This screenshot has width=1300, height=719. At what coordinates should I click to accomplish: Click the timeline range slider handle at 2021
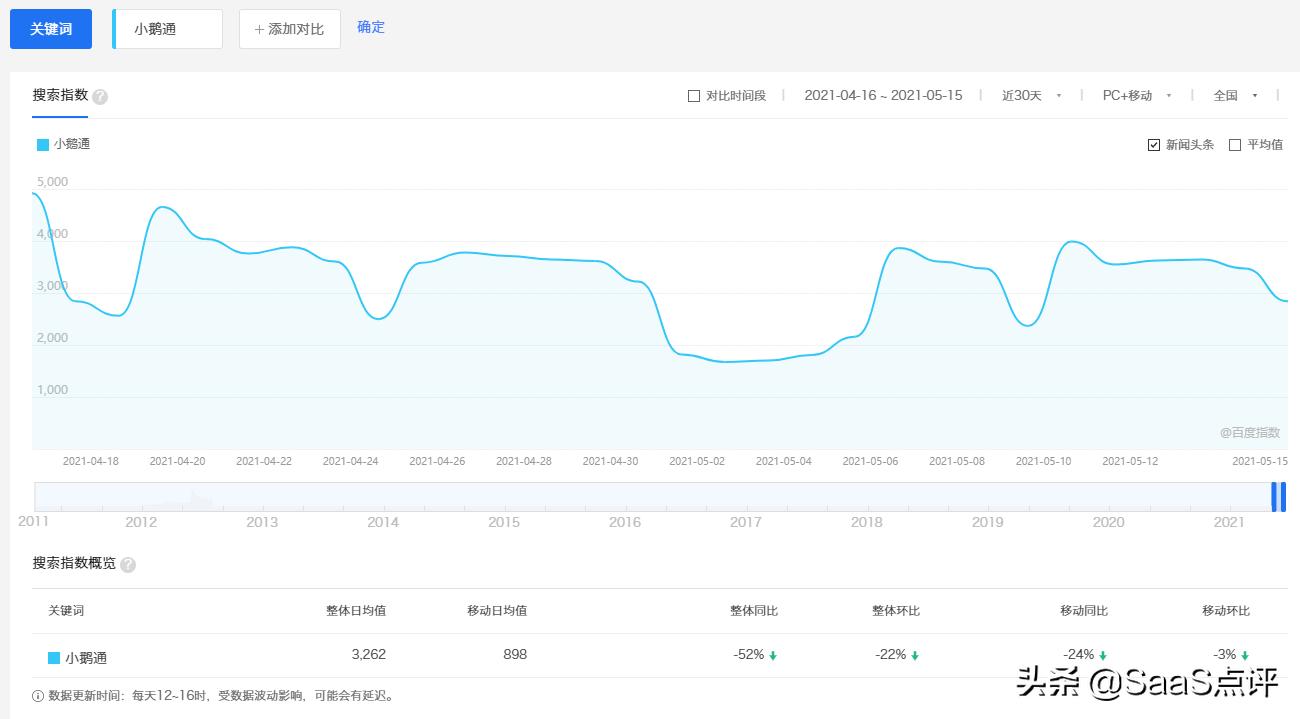[x=1278, y=496]
